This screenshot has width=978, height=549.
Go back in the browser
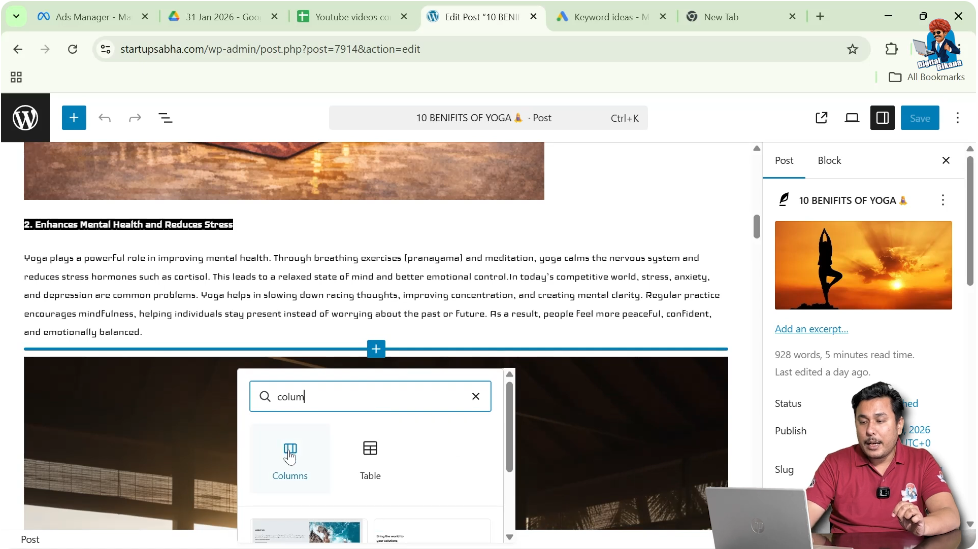(x=17, y=49)
